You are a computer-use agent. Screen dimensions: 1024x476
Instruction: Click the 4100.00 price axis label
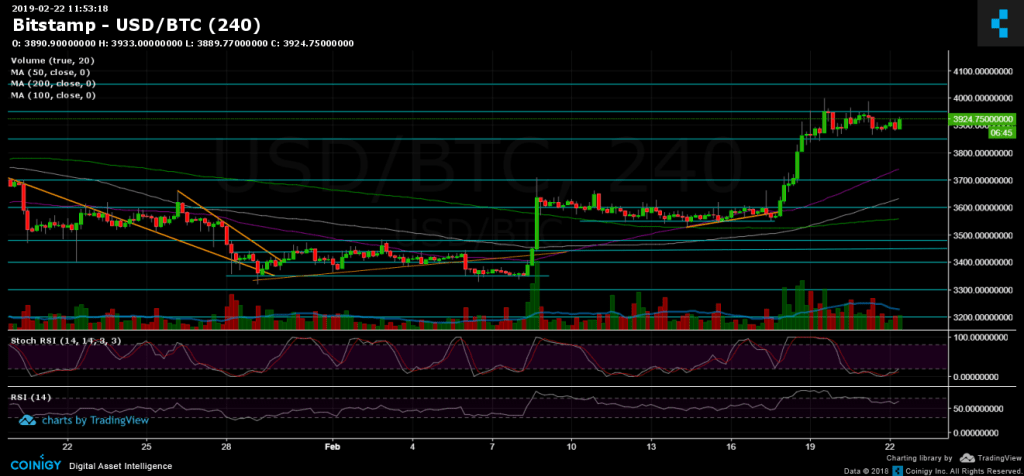(x=983, y=71)
